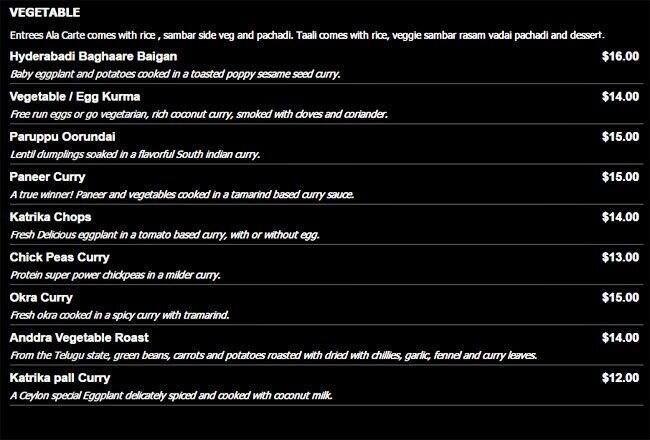Screen dimensions: 650x440
Task: Open the Anddra Vegetable Roast item
Action: [80, 337]
